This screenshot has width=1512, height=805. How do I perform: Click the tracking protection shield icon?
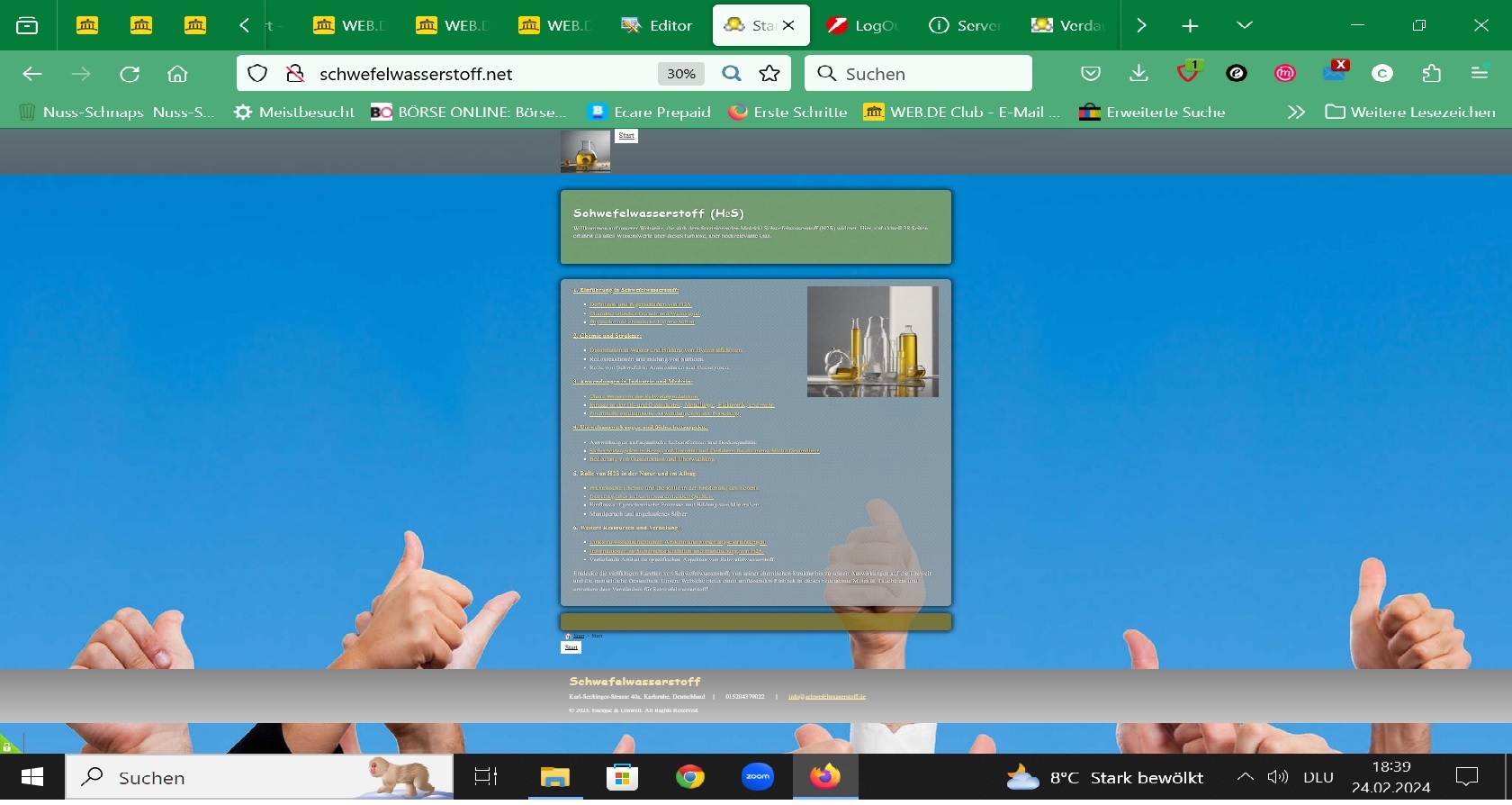(257, 74)
